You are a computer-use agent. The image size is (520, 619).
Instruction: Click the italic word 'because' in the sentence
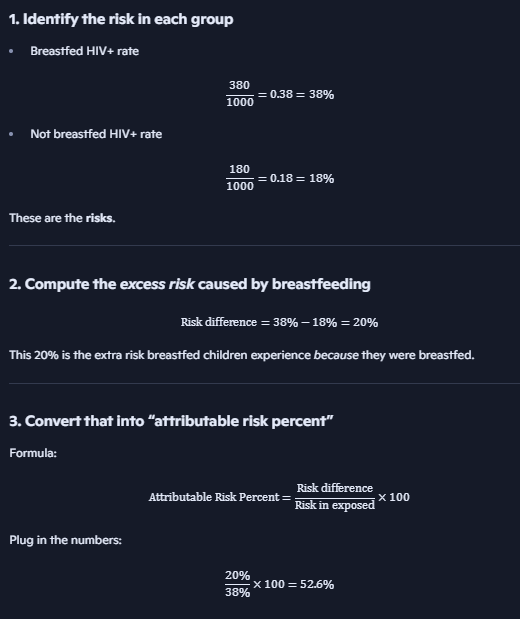point(336,355)
